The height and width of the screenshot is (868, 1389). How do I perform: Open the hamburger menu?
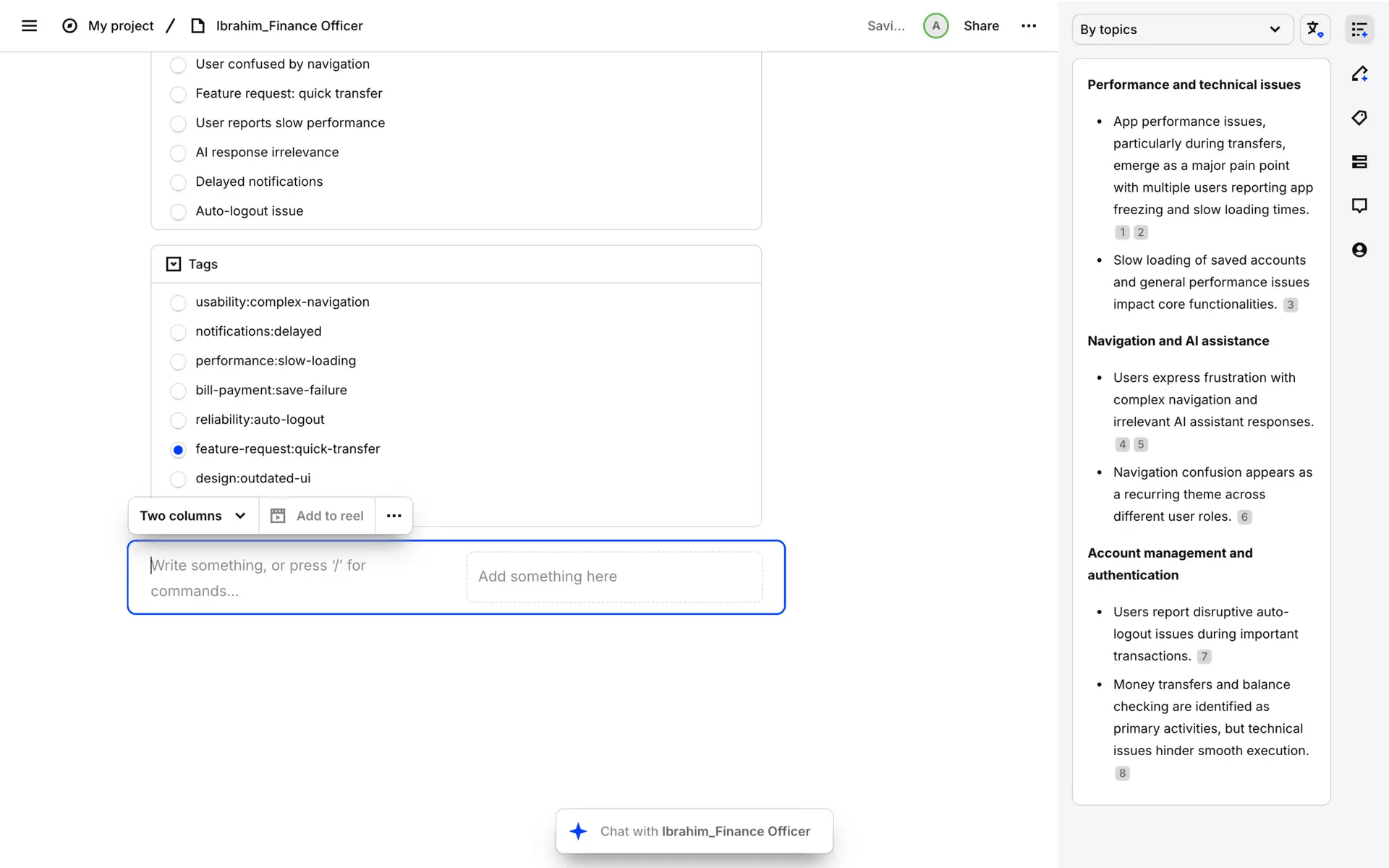(29, 26)
